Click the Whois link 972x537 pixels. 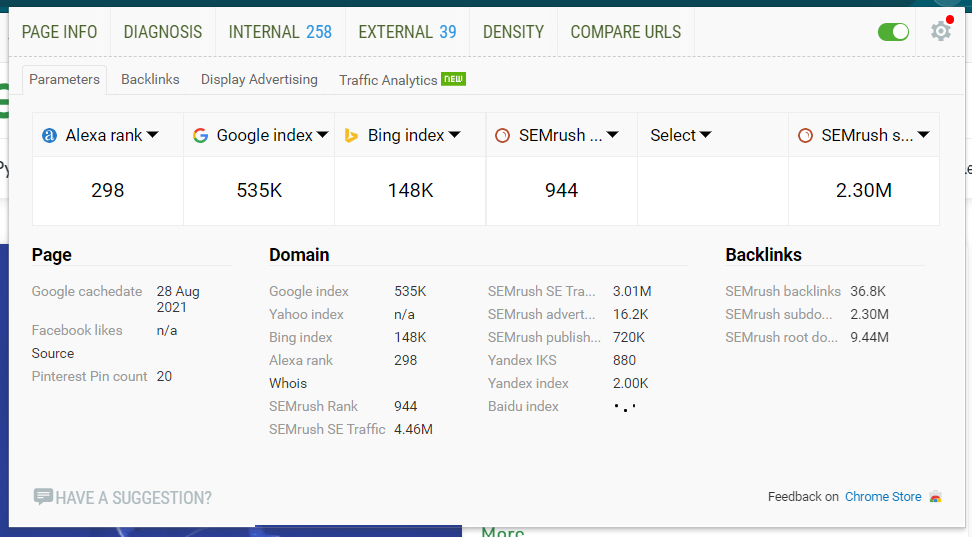click(288, 383)
